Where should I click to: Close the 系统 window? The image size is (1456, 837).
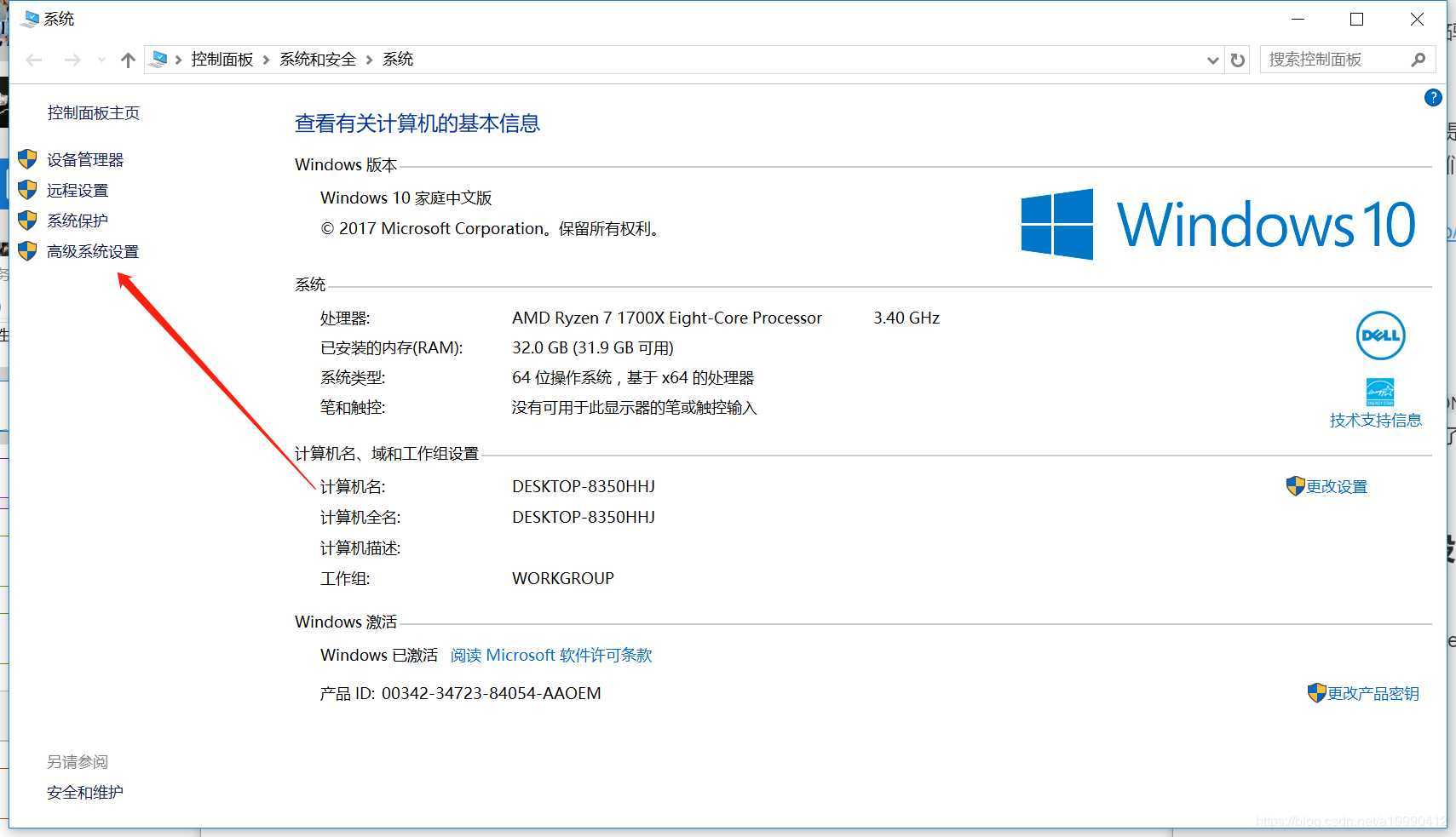[x=1417, y=19]
